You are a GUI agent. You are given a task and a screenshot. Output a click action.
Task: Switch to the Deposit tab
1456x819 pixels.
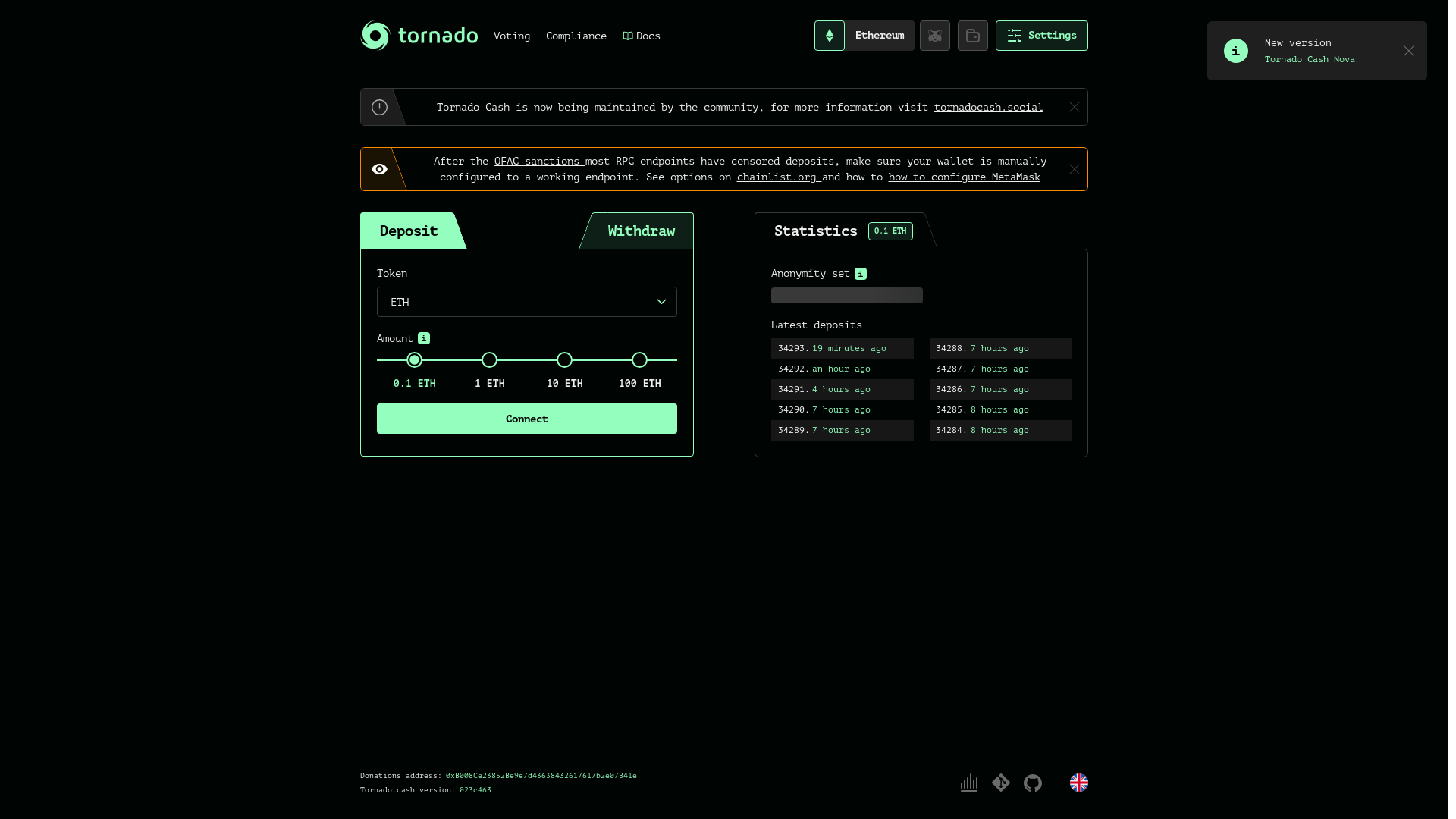point(409,231)
